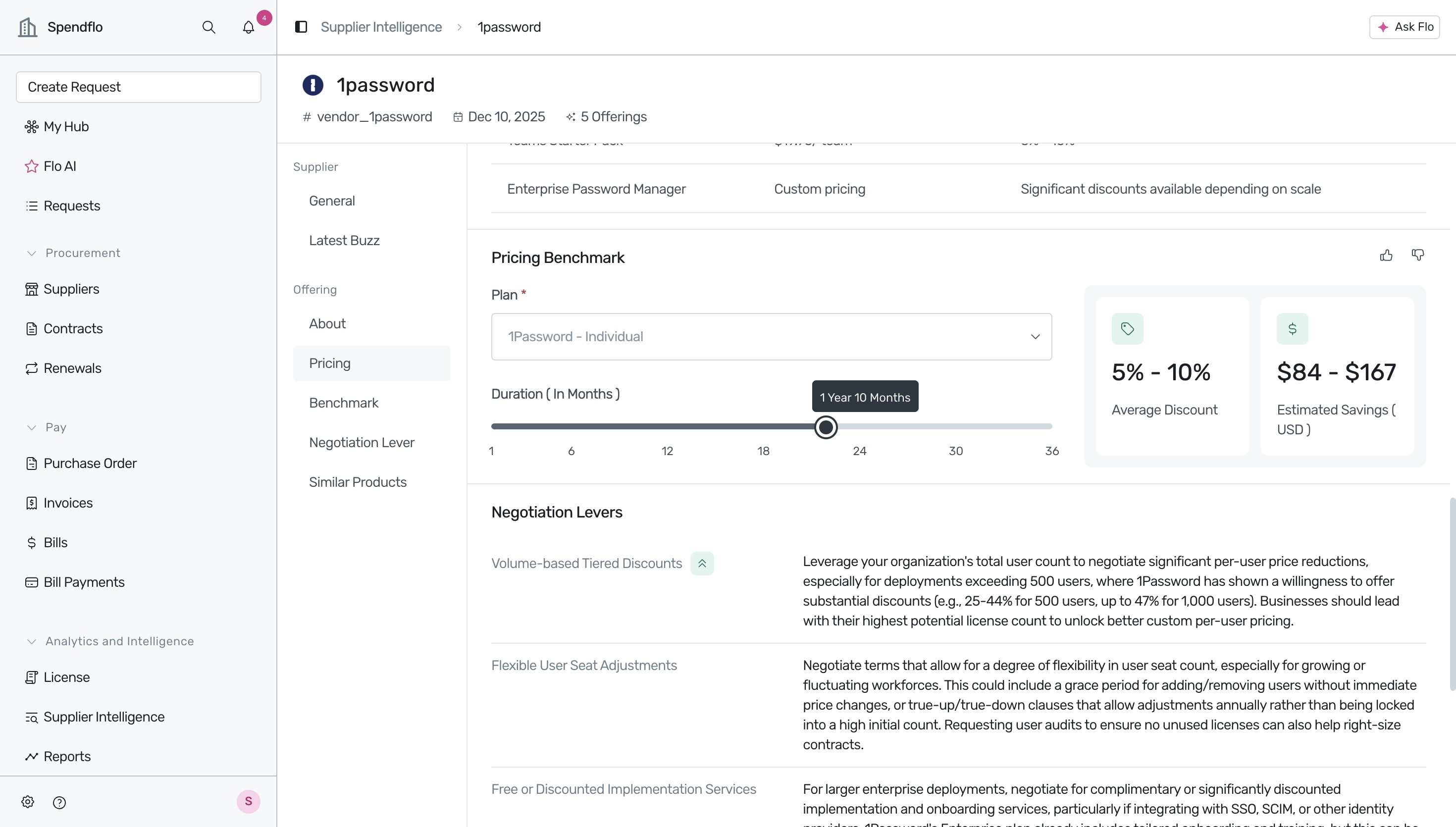Open notifications bell icon
Screen dimensions: 1456x827
point(248,27)
